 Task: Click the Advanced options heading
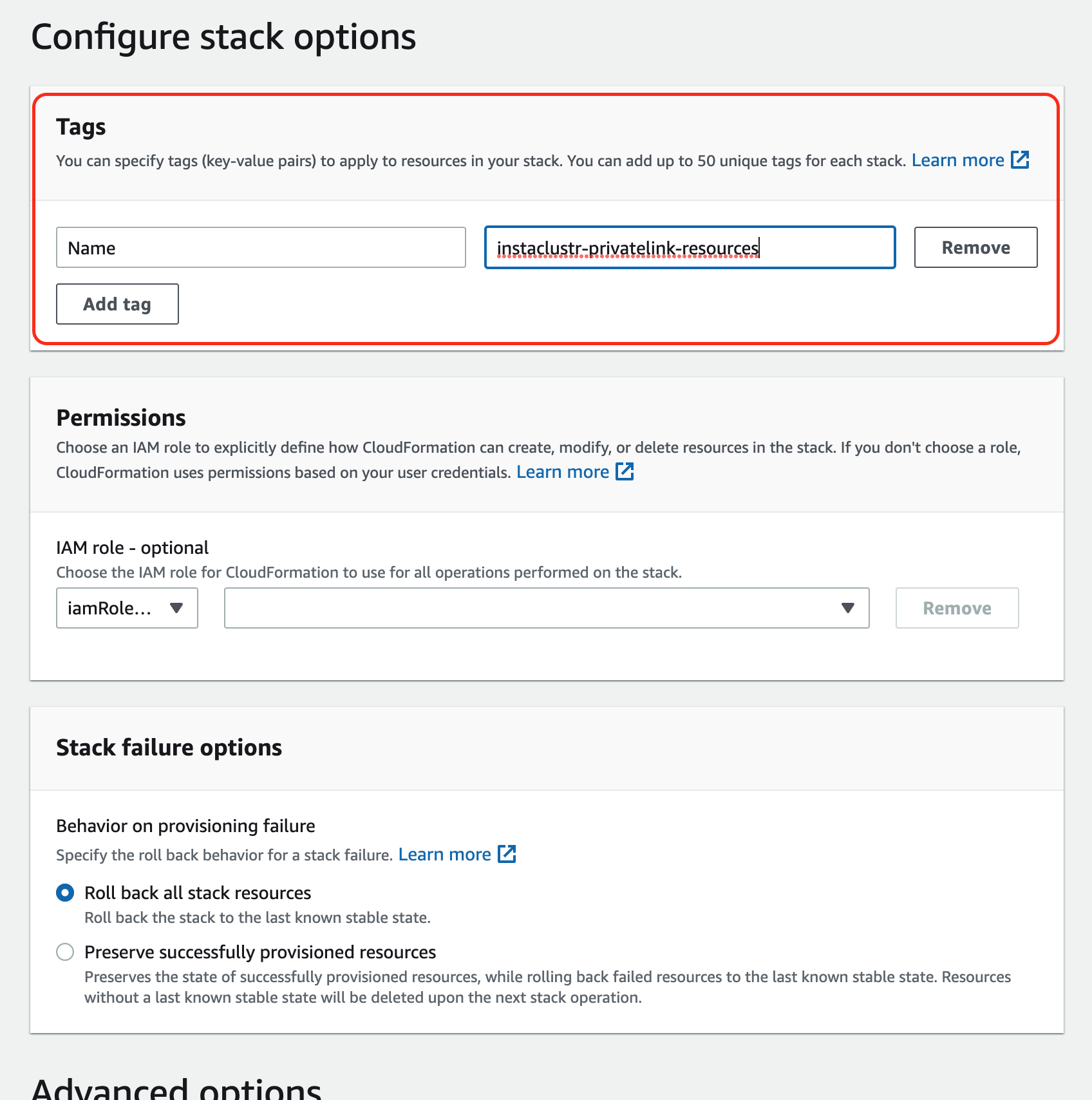point(176,1090)
